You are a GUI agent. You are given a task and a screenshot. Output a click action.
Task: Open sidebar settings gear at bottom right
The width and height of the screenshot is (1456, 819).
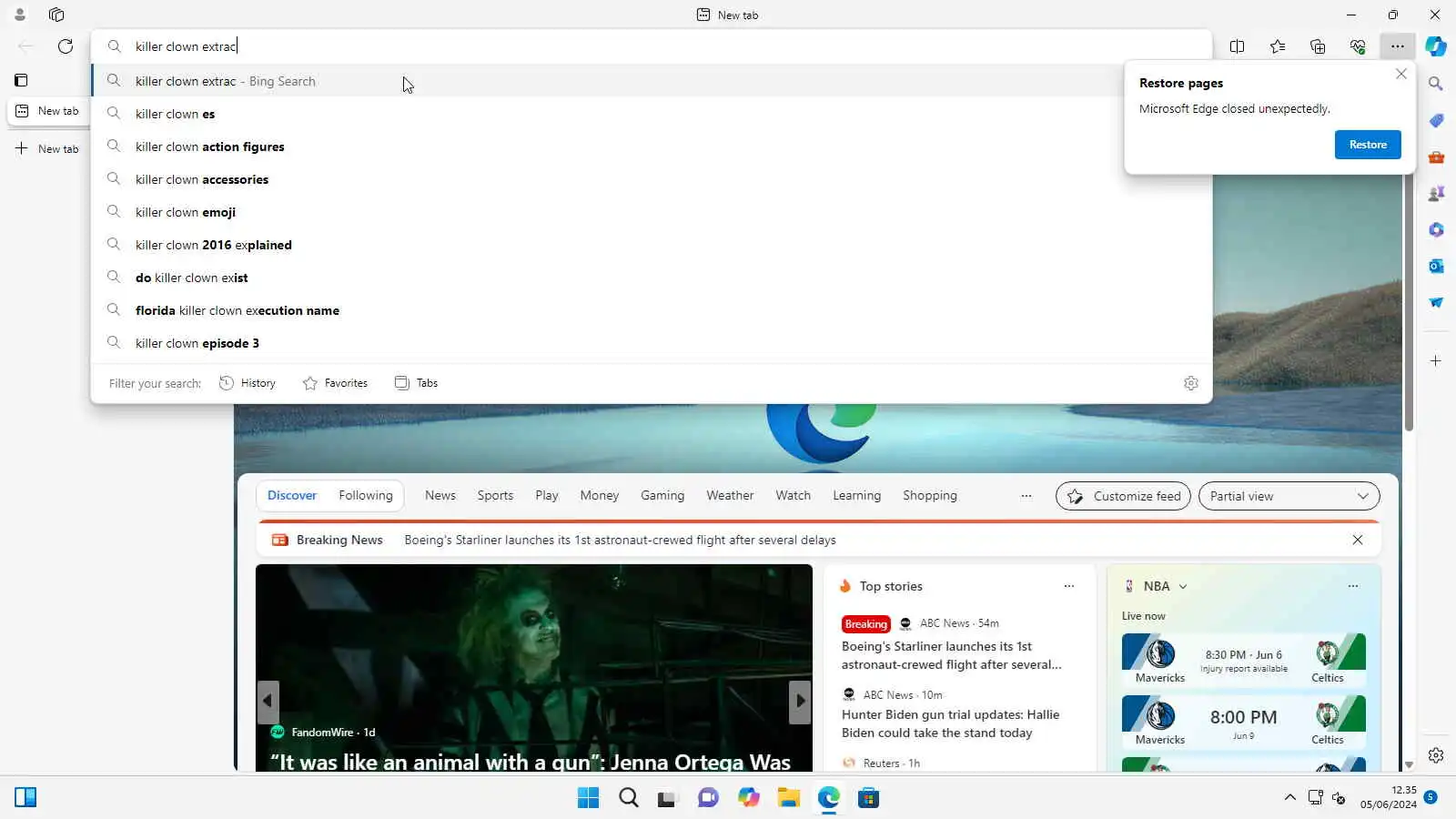[x=1436, y=755]
